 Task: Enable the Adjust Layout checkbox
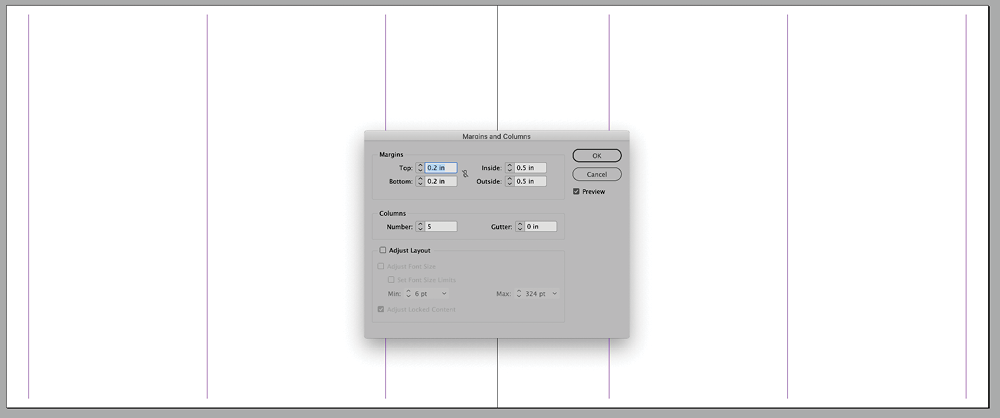pos(383,250)
